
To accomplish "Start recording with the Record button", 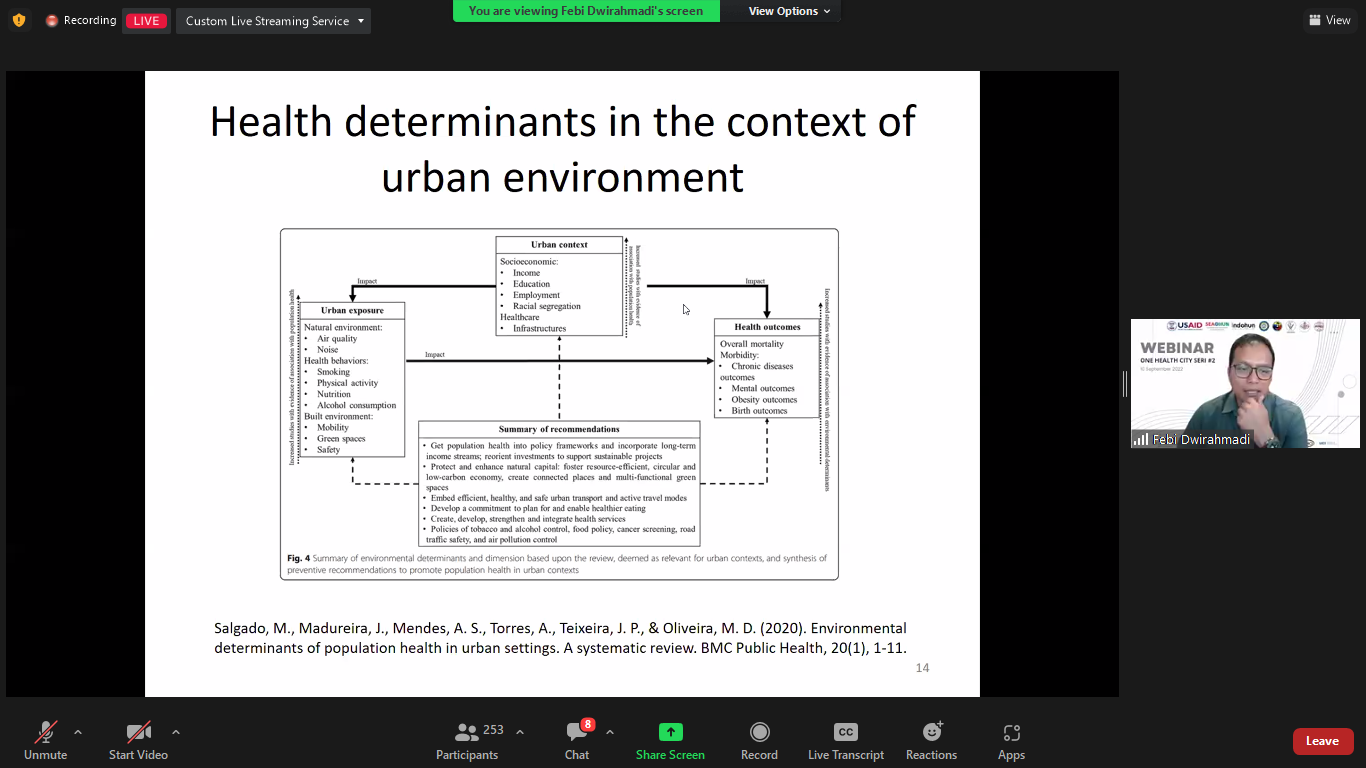I will pyautogui.click(x=759, y=741).
